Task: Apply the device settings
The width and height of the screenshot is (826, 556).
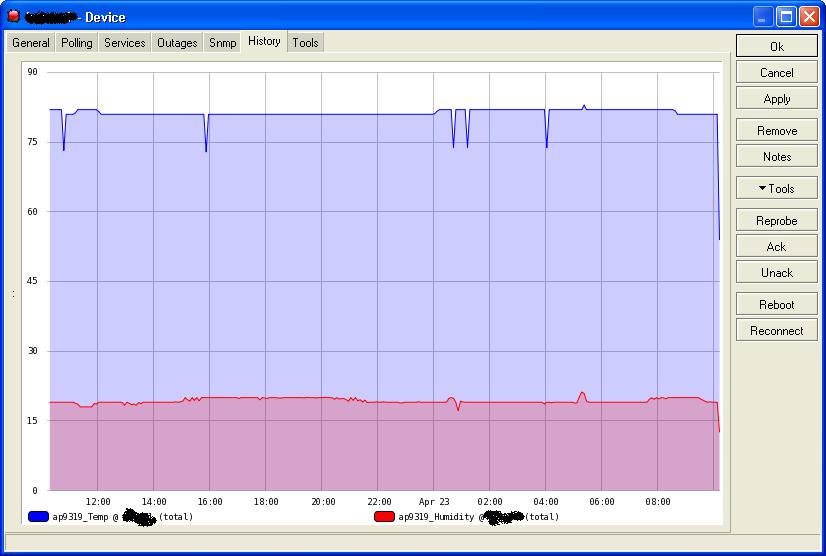Action: point(776,99)
